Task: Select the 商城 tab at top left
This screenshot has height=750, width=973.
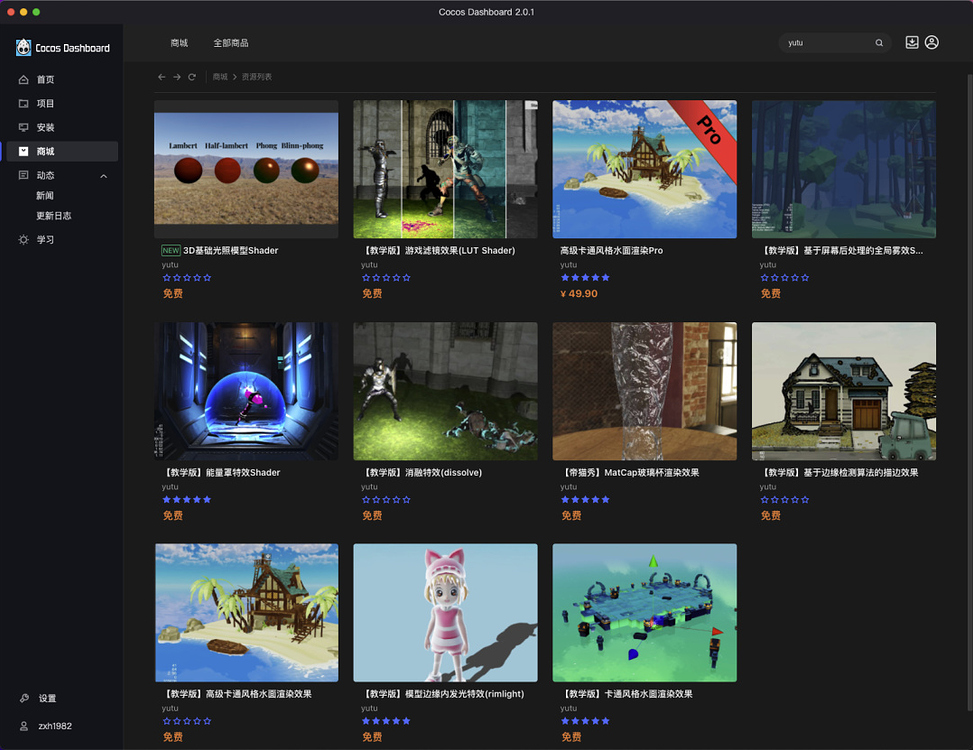Action: point(181,43)
